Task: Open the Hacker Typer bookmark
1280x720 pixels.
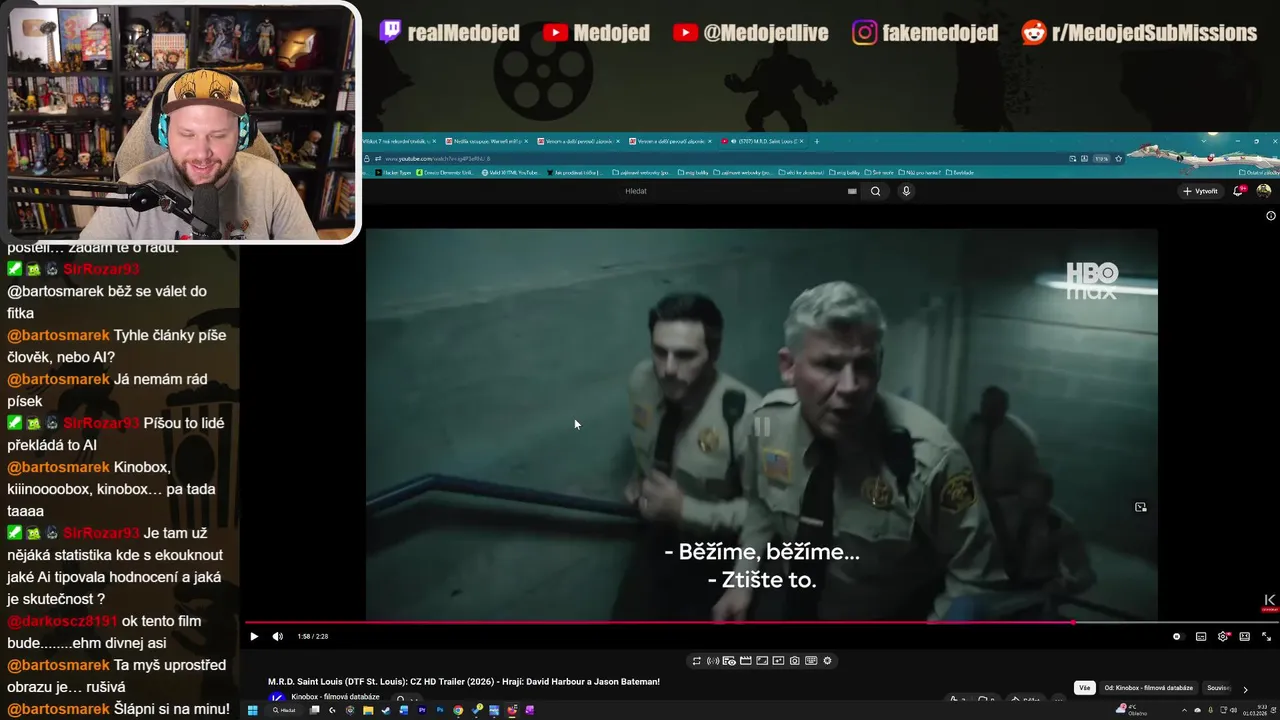Action: 395,172
